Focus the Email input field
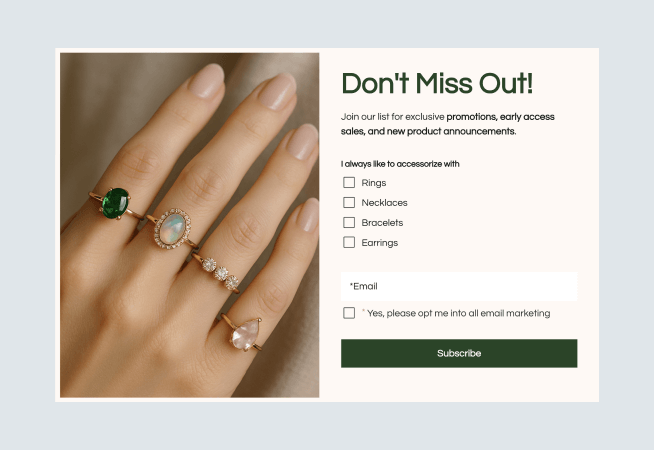Screen dimensions: 654x450 (x=459, y=287)
